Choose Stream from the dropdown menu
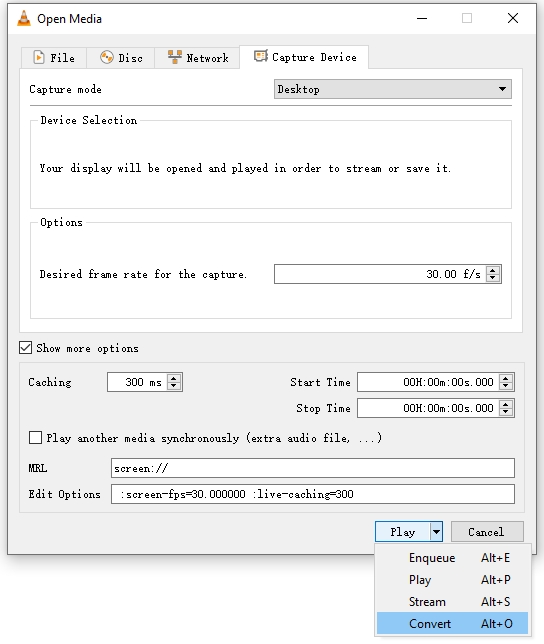This screenshot has width=544, height=644. pos(452,601)
